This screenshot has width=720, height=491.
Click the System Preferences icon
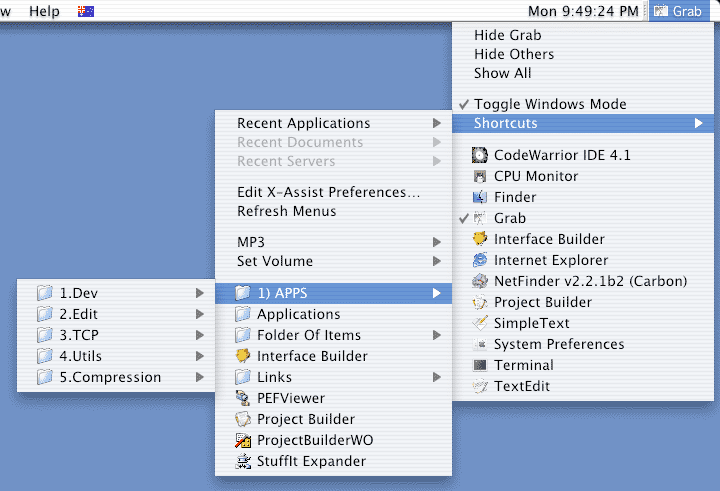pos(478,344)
